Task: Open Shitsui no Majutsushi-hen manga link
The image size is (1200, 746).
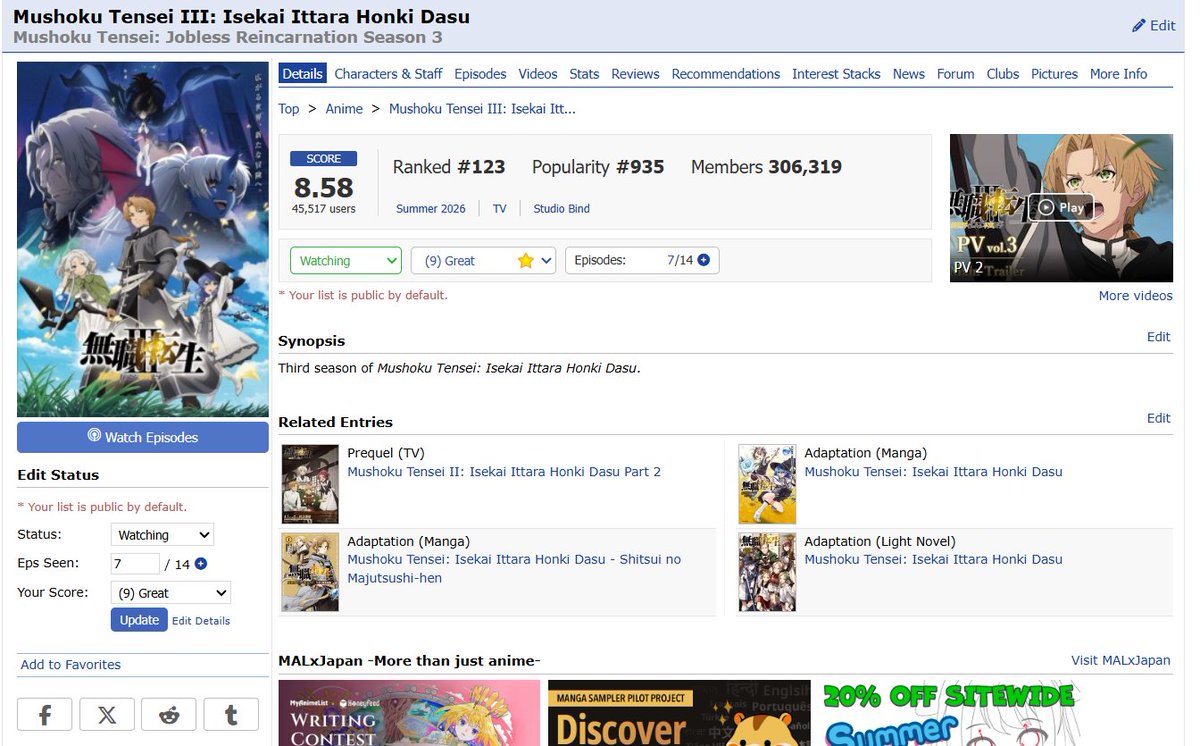Action: coord(514,569)
